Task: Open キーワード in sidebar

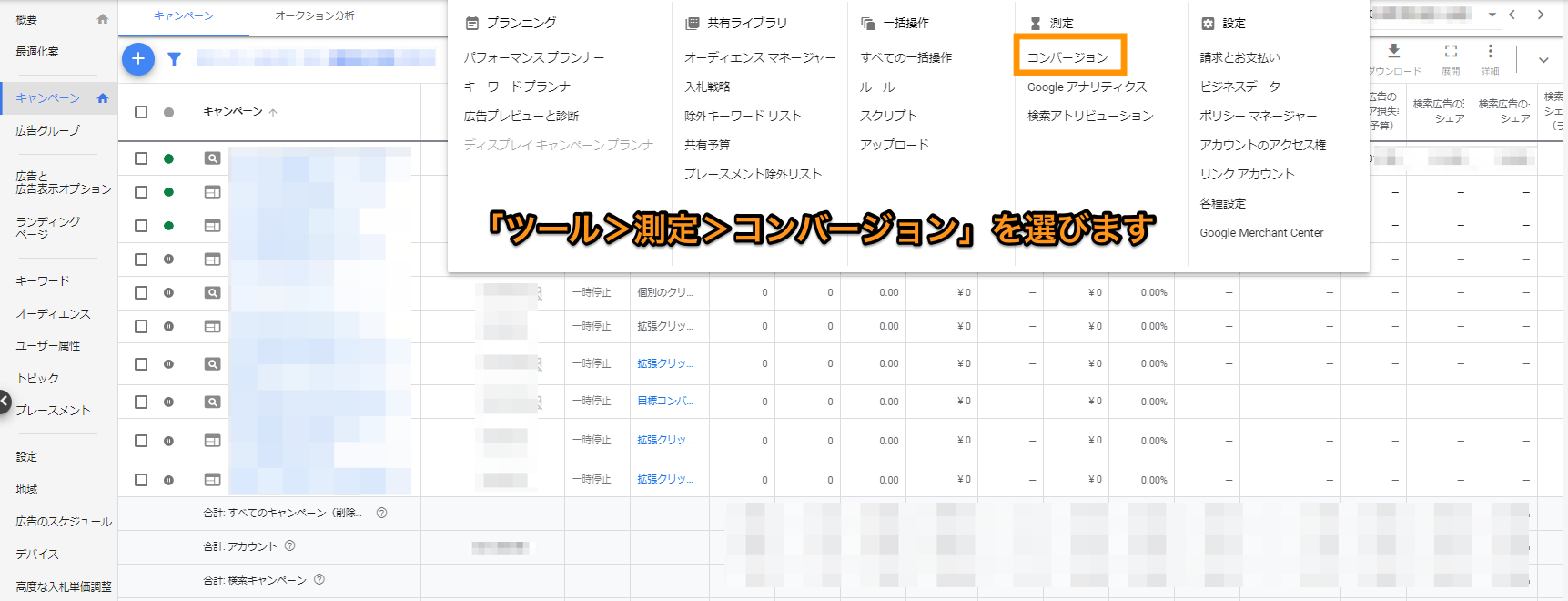Action: [x=43, y=280]
